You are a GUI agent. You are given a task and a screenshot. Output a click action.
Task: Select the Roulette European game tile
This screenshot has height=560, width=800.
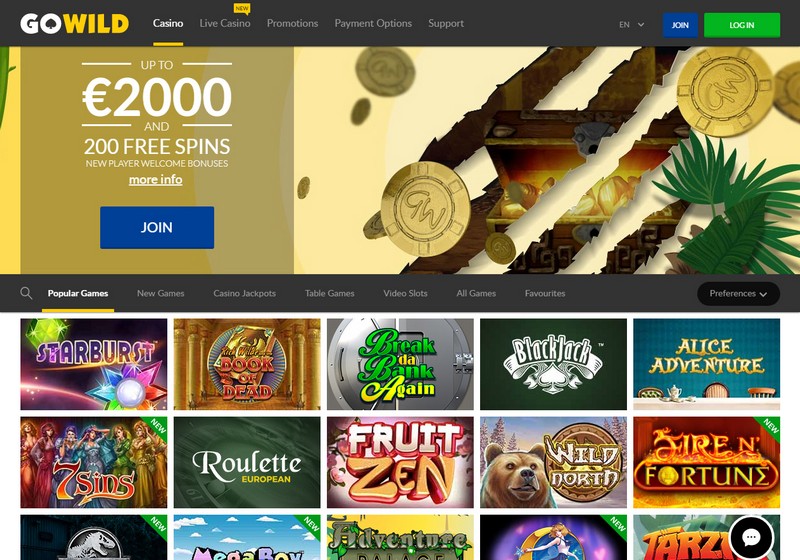[247, 462]
